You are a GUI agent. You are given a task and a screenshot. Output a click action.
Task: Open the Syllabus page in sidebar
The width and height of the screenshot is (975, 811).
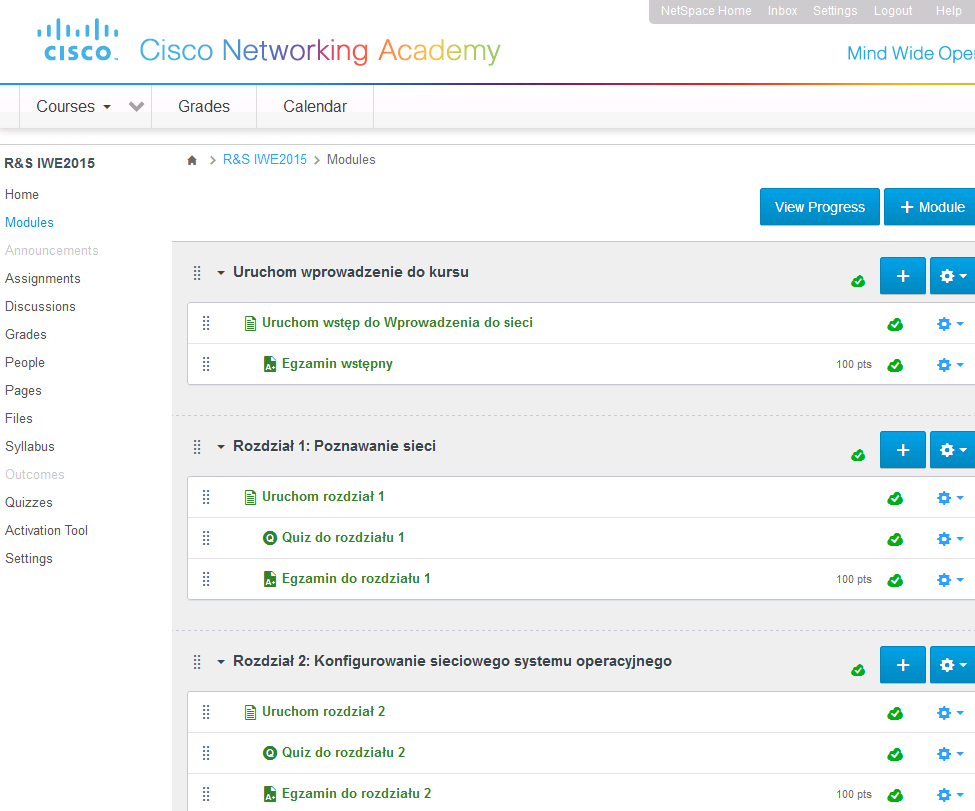click(30, 447)
